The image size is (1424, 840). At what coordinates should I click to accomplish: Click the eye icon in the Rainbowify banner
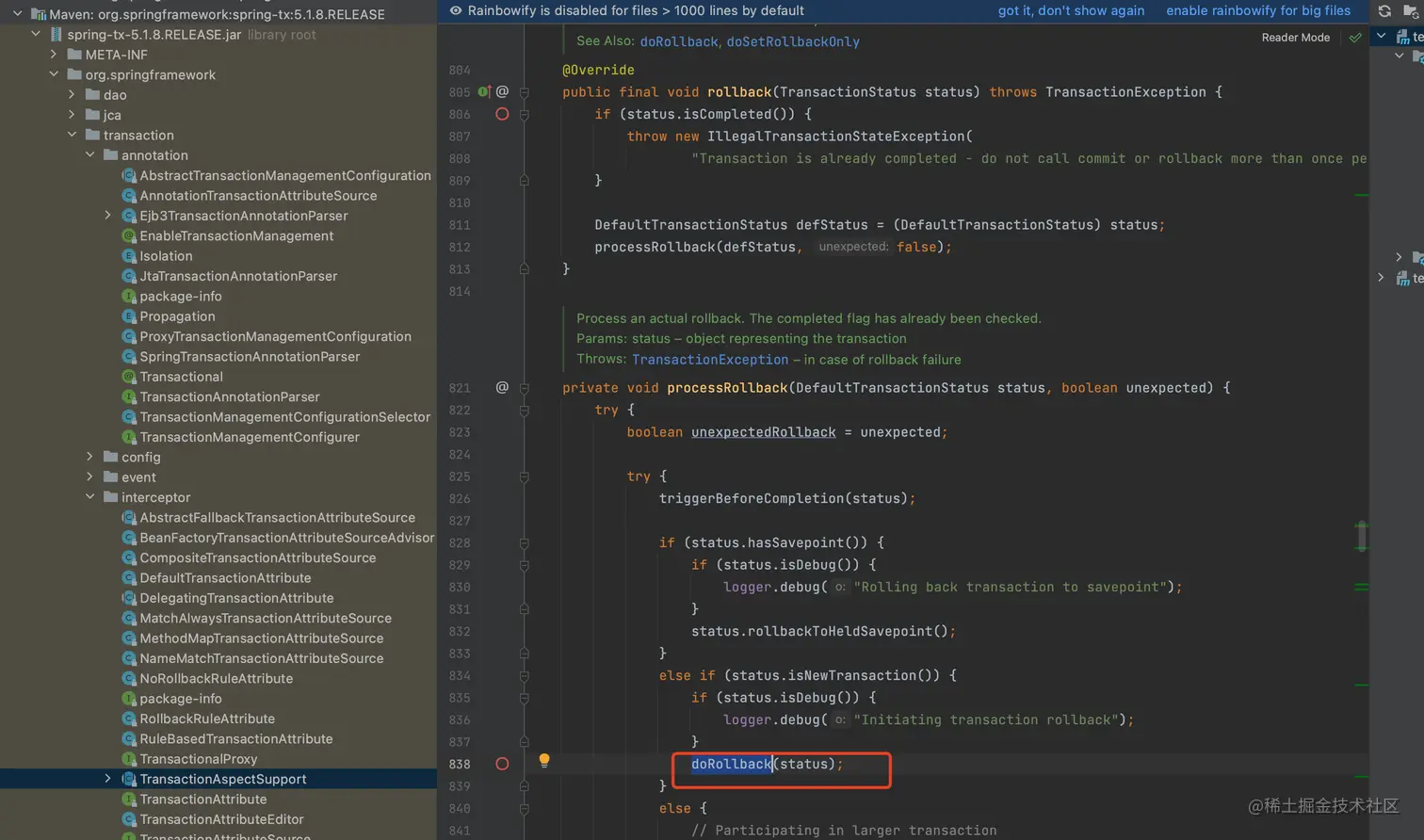pyautogui.click(x=456, y=10)
